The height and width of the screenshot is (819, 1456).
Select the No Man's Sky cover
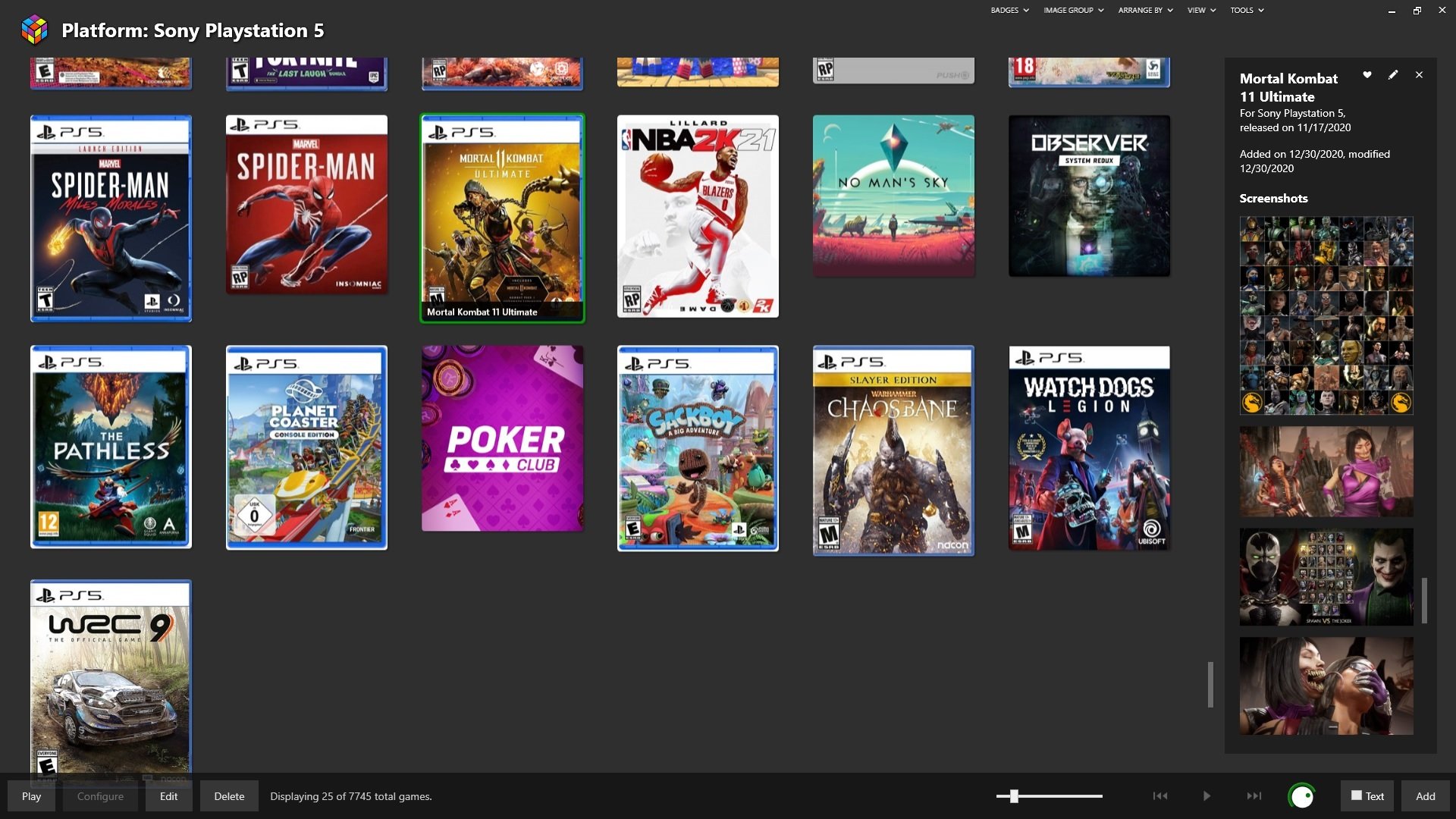[x=893, y=196]
